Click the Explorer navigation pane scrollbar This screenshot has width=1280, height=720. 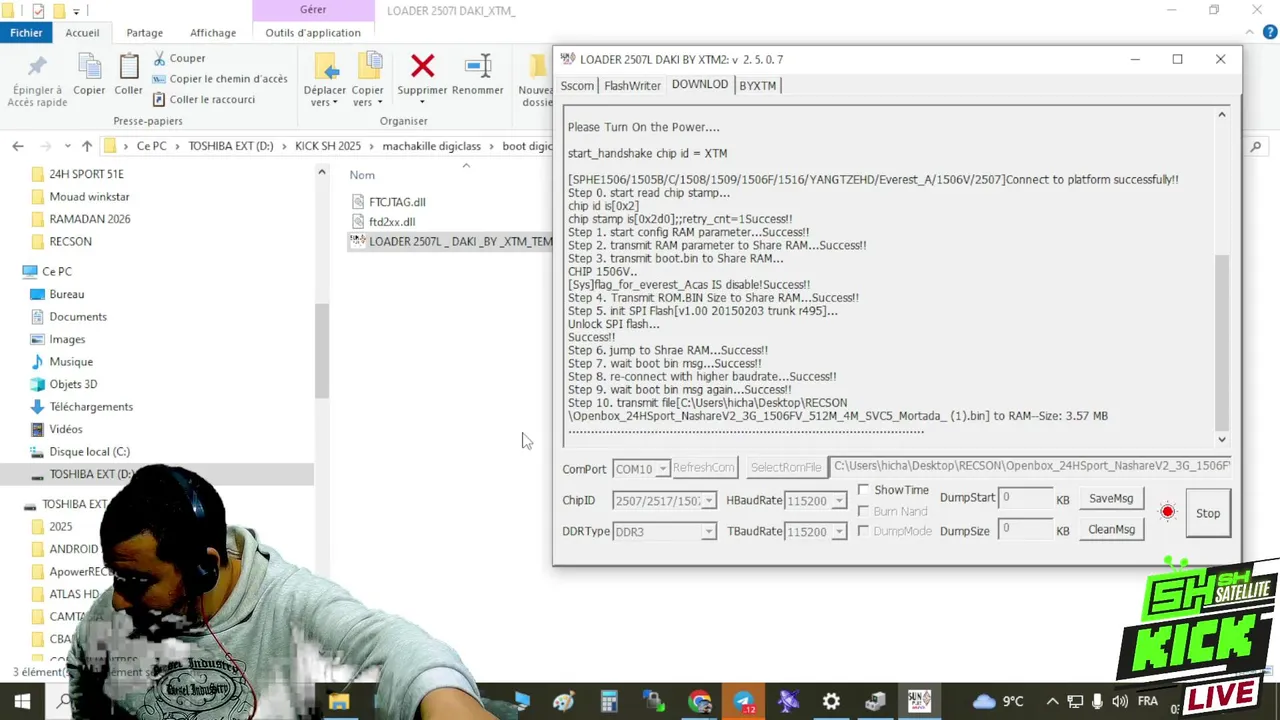pos(322,350)
